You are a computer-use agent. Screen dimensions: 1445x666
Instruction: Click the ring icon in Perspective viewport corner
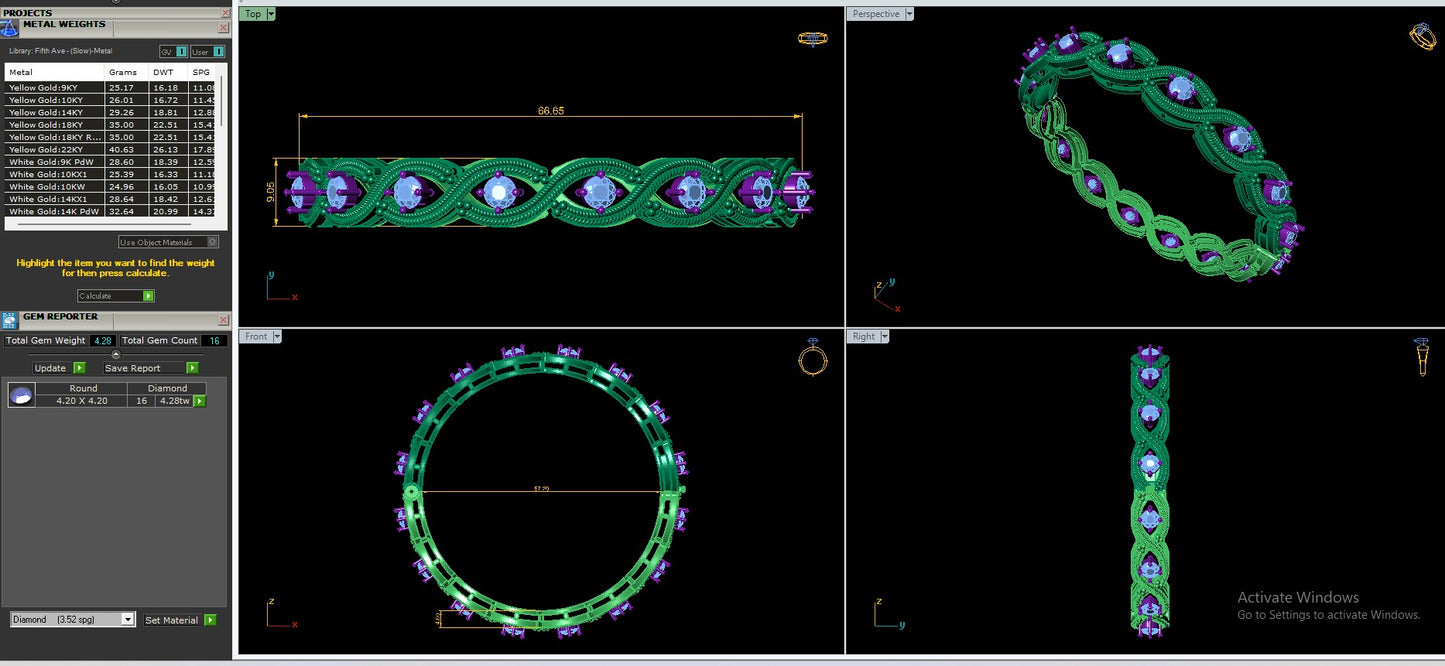click(x=1422, y=36)
